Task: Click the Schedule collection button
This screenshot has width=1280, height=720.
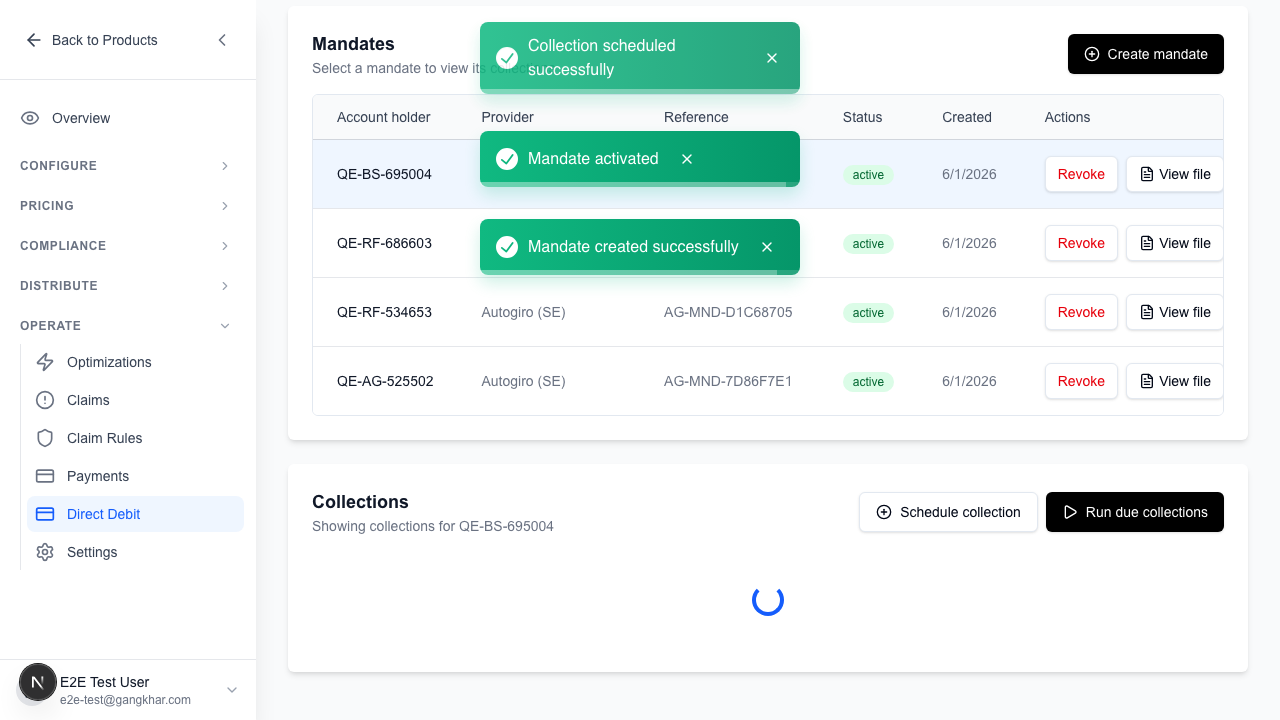Action: pyautogui.click(x=948, y=512)
